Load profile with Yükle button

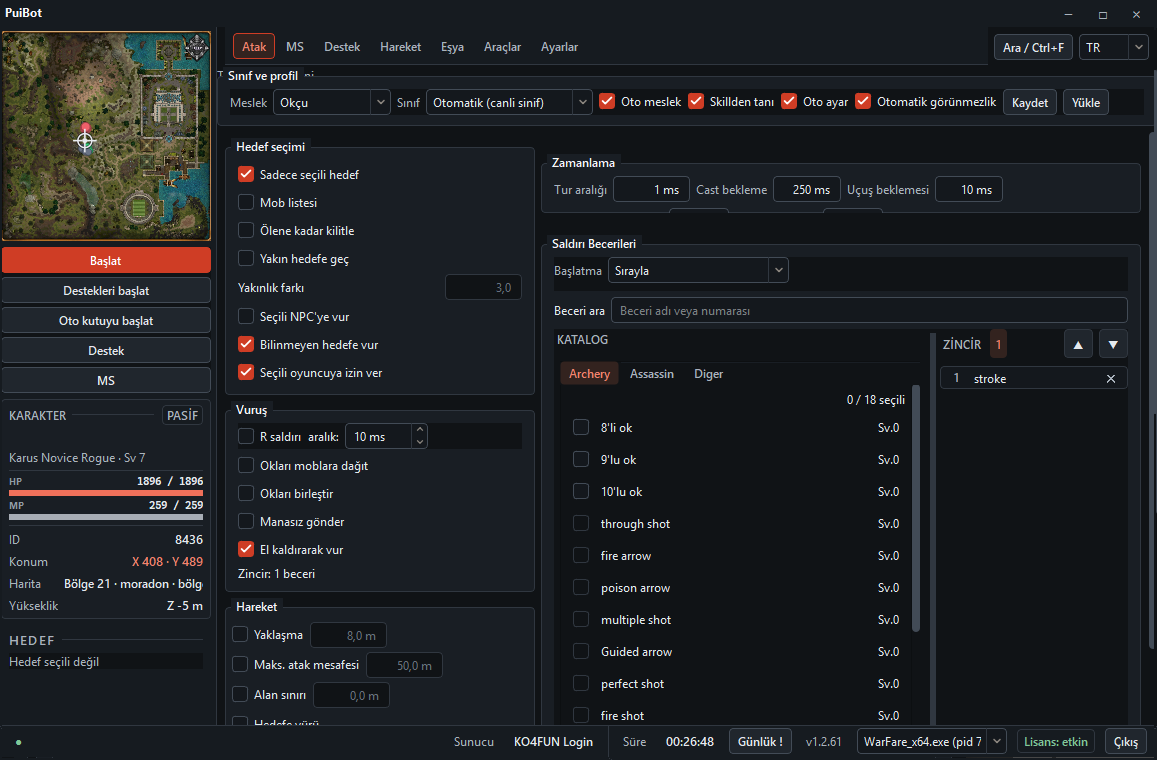1085,102
